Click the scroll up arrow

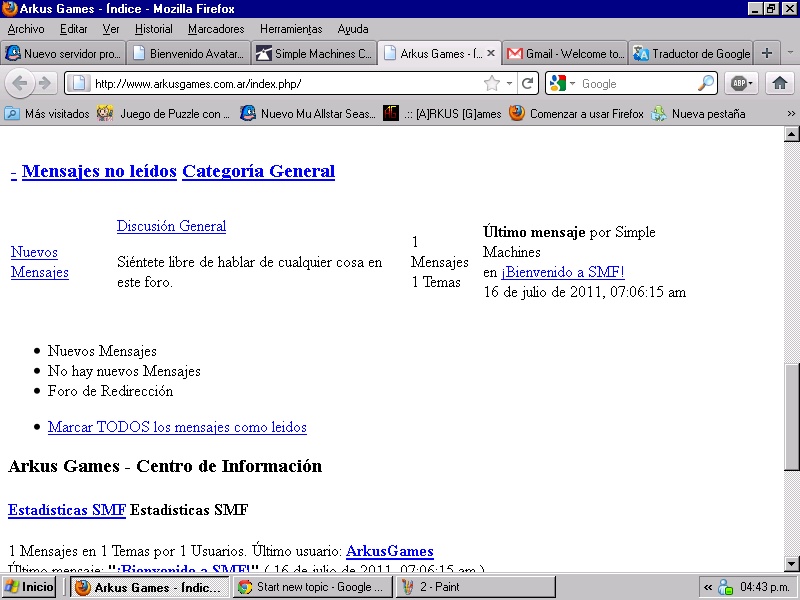(792, 134)
